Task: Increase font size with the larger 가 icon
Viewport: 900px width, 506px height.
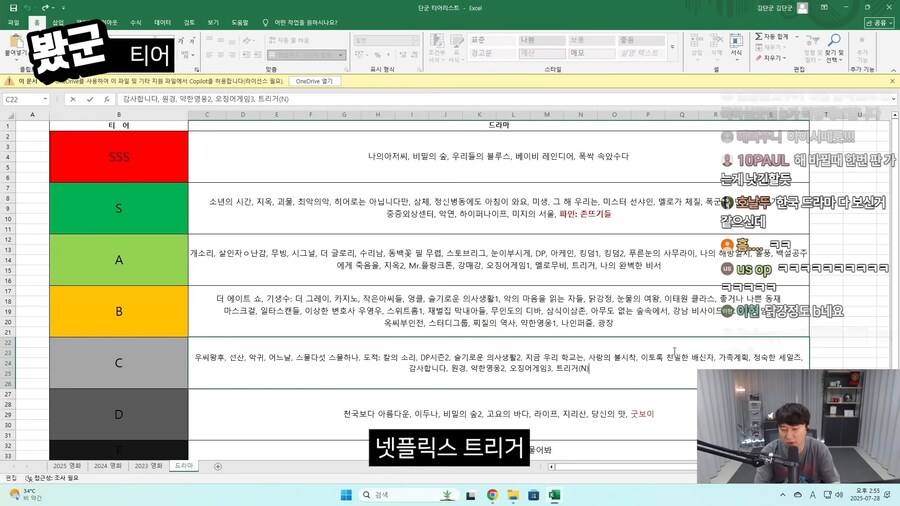Action: coord(181,40)
